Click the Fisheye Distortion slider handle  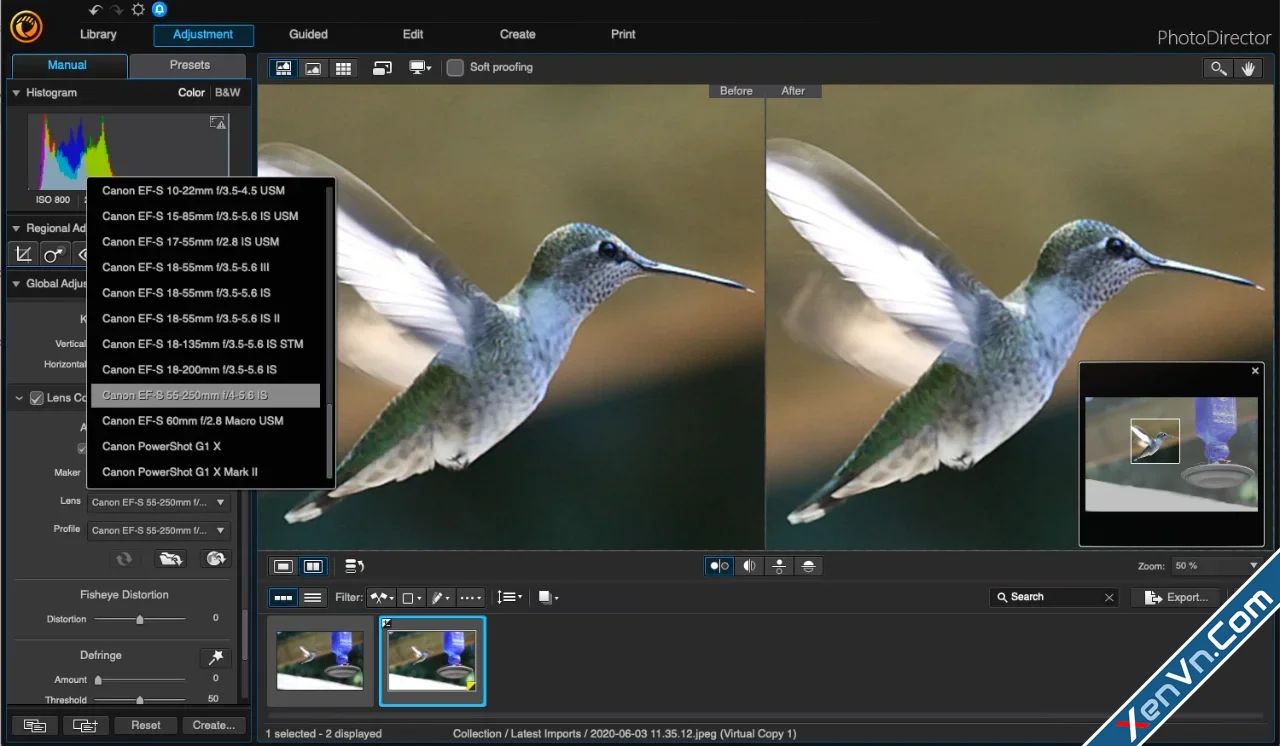tap(140, 620)
